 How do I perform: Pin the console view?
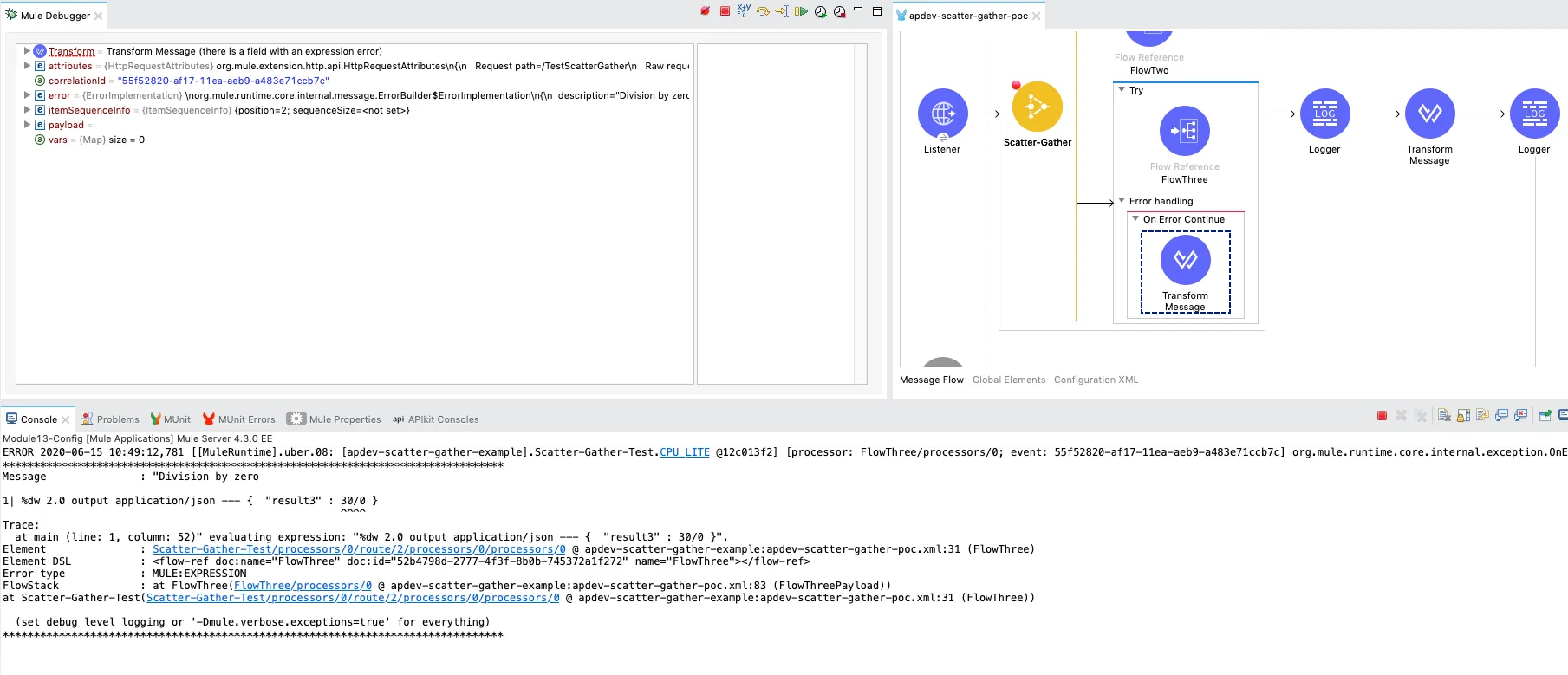pyautogui.click(x=1545, y=416)
